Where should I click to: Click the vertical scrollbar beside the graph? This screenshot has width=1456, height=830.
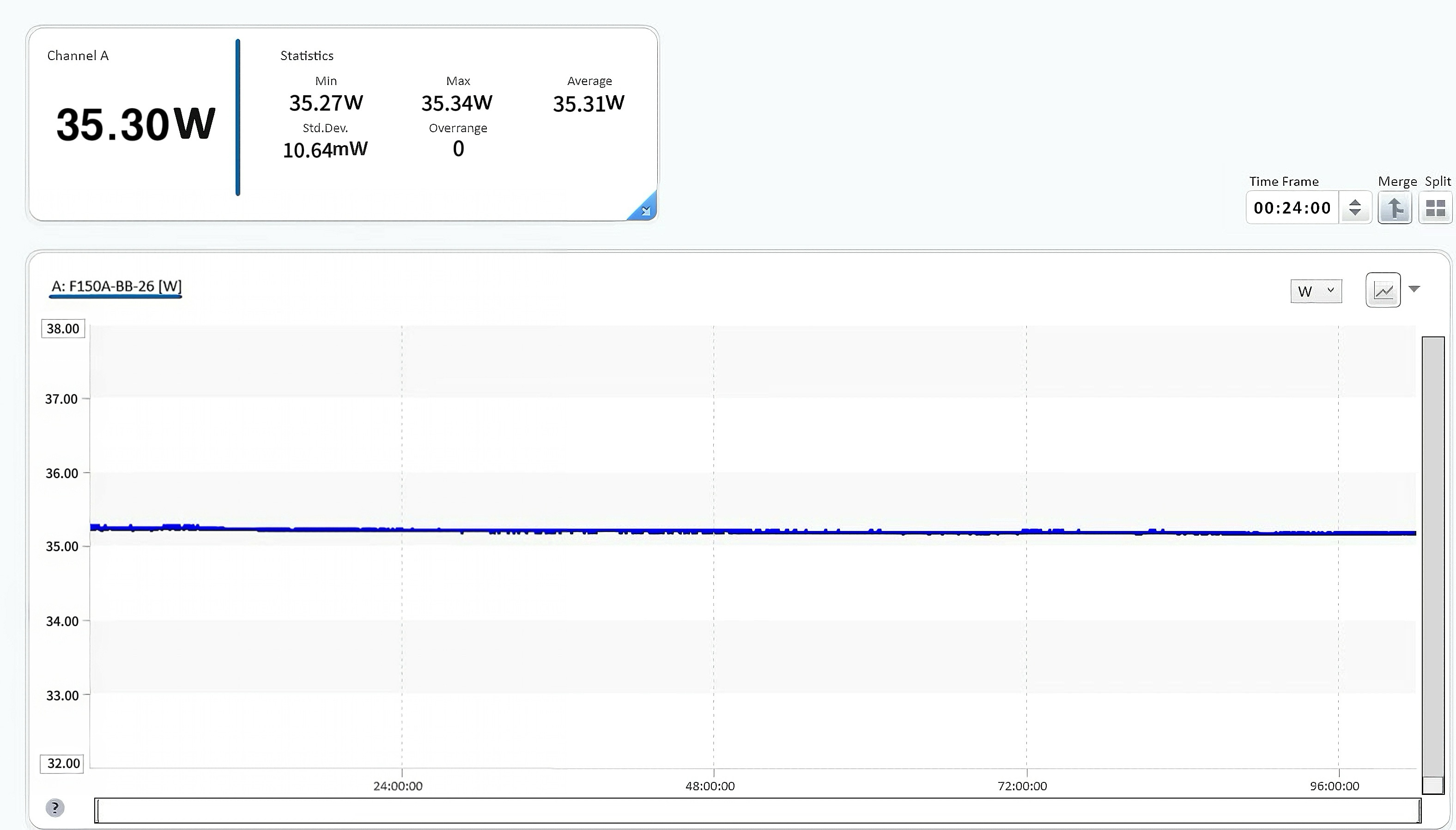[x=1432, y=556]
